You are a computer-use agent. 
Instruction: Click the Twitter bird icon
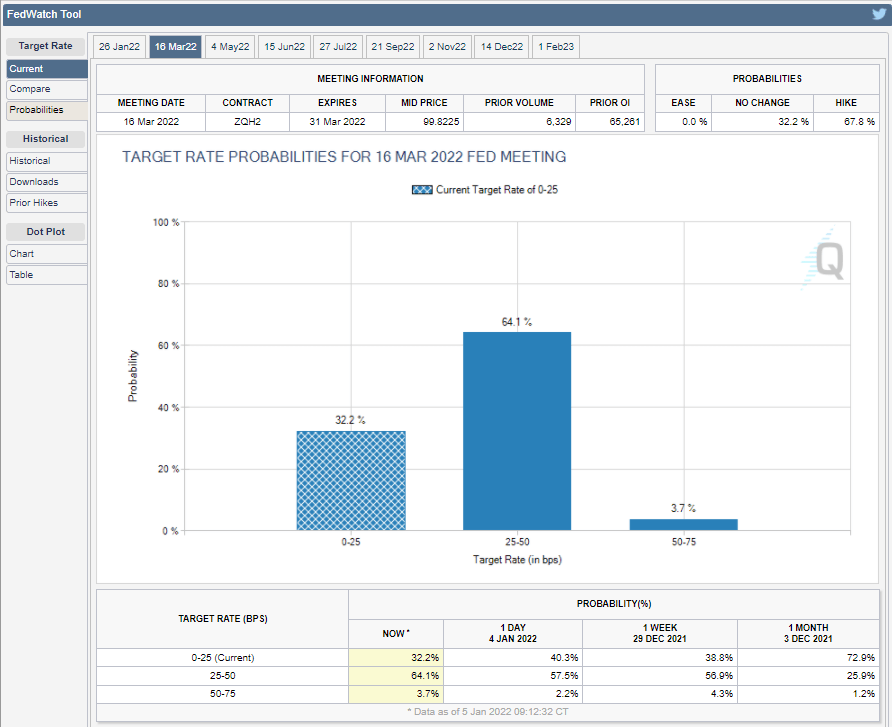(878, 14)
